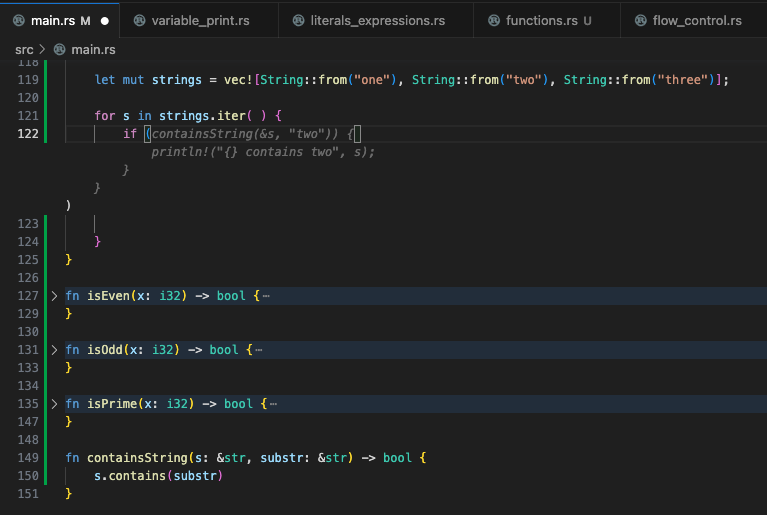Open the flow_control.rs tab
Image resolution: width=767 pixels, height=515 pixels.
pyautogui.click(x=694, y=21)
